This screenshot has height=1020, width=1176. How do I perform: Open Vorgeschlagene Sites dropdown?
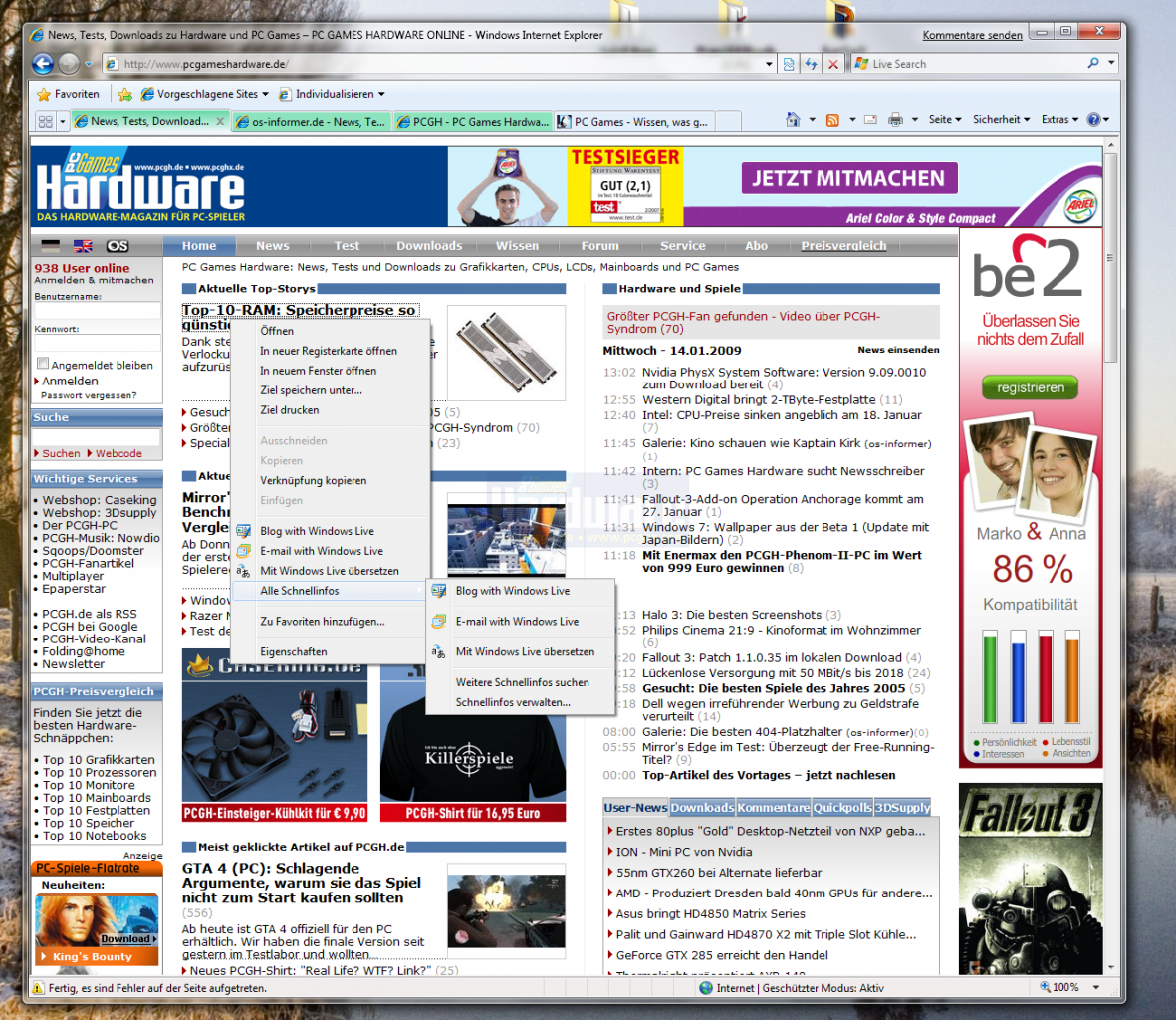tap(204, 94)
